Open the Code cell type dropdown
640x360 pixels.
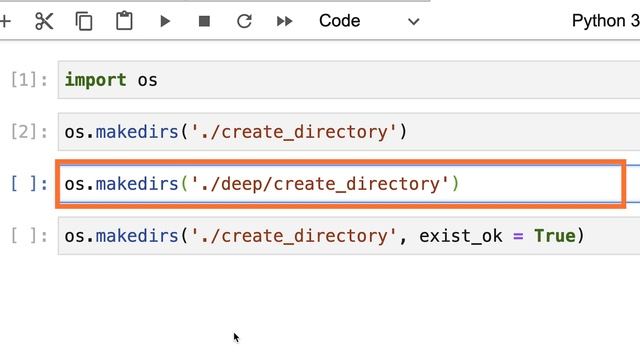(x=369, y=21)
